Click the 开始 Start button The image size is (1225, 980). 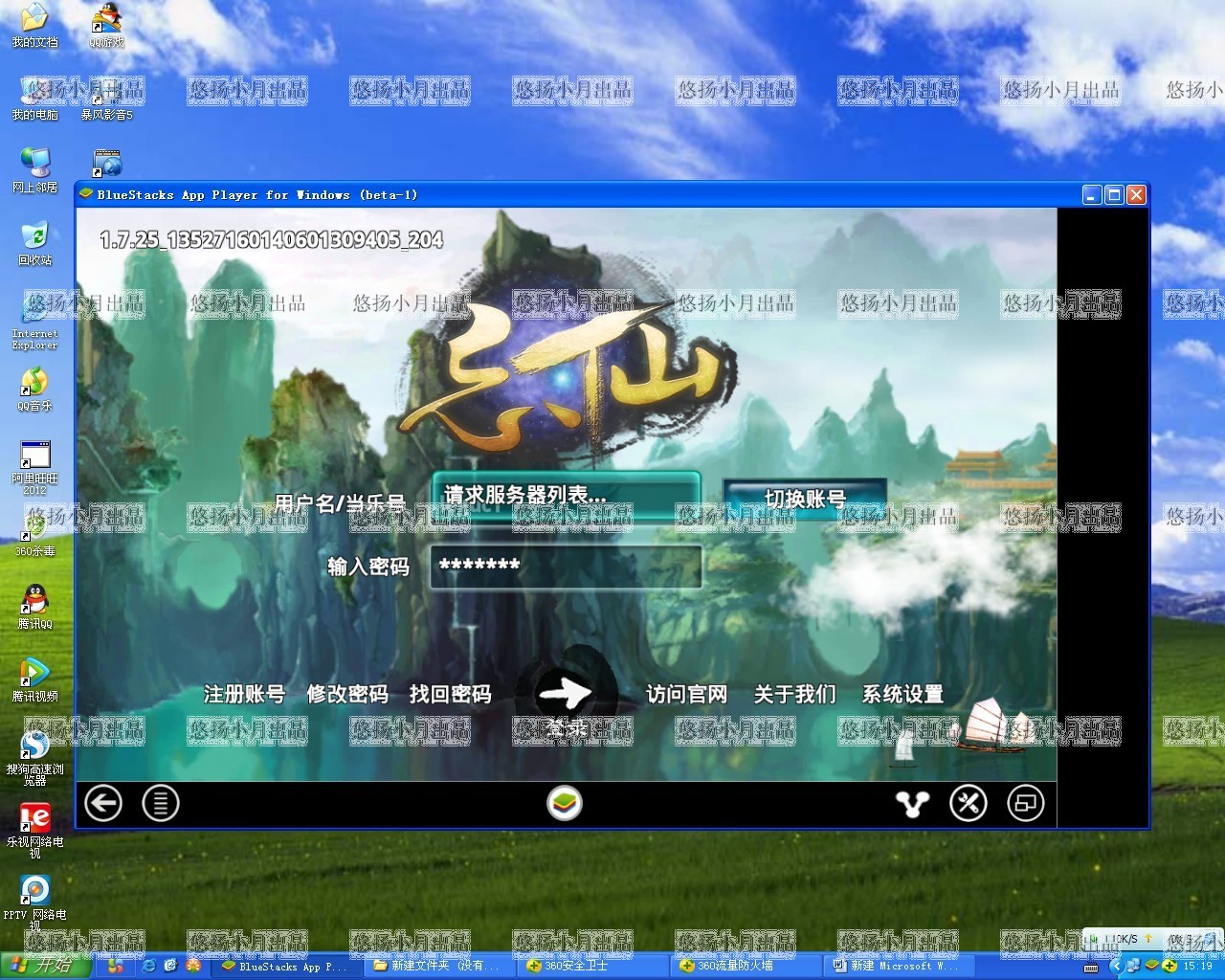coord(45,966)
